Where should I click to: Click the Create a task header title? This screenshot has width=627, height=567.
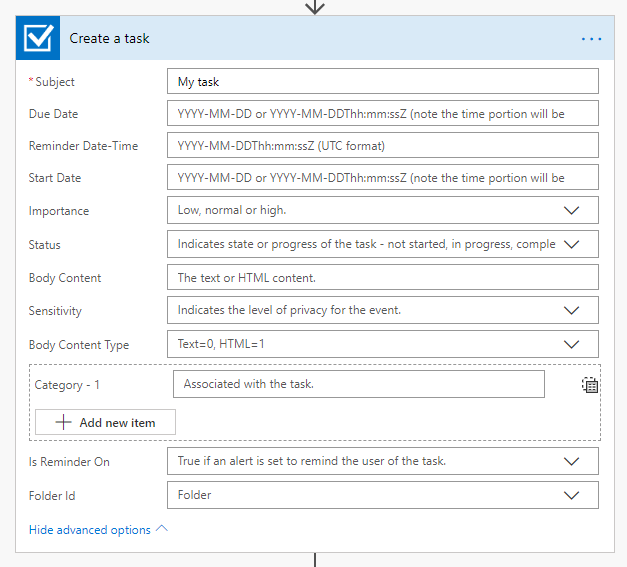(x=109, y=38)
